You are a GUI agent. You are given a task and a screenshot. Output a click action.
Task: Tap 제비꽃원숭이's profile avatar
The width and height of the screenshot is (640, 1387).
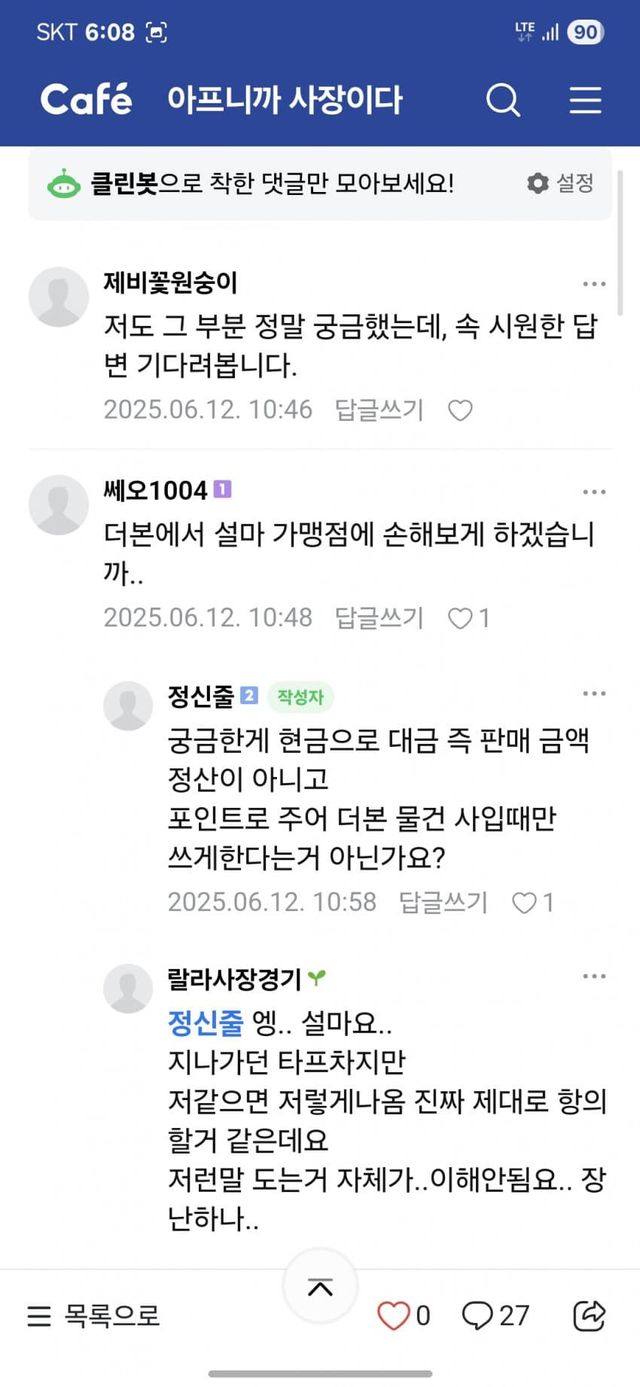click(x=59, y=297)
